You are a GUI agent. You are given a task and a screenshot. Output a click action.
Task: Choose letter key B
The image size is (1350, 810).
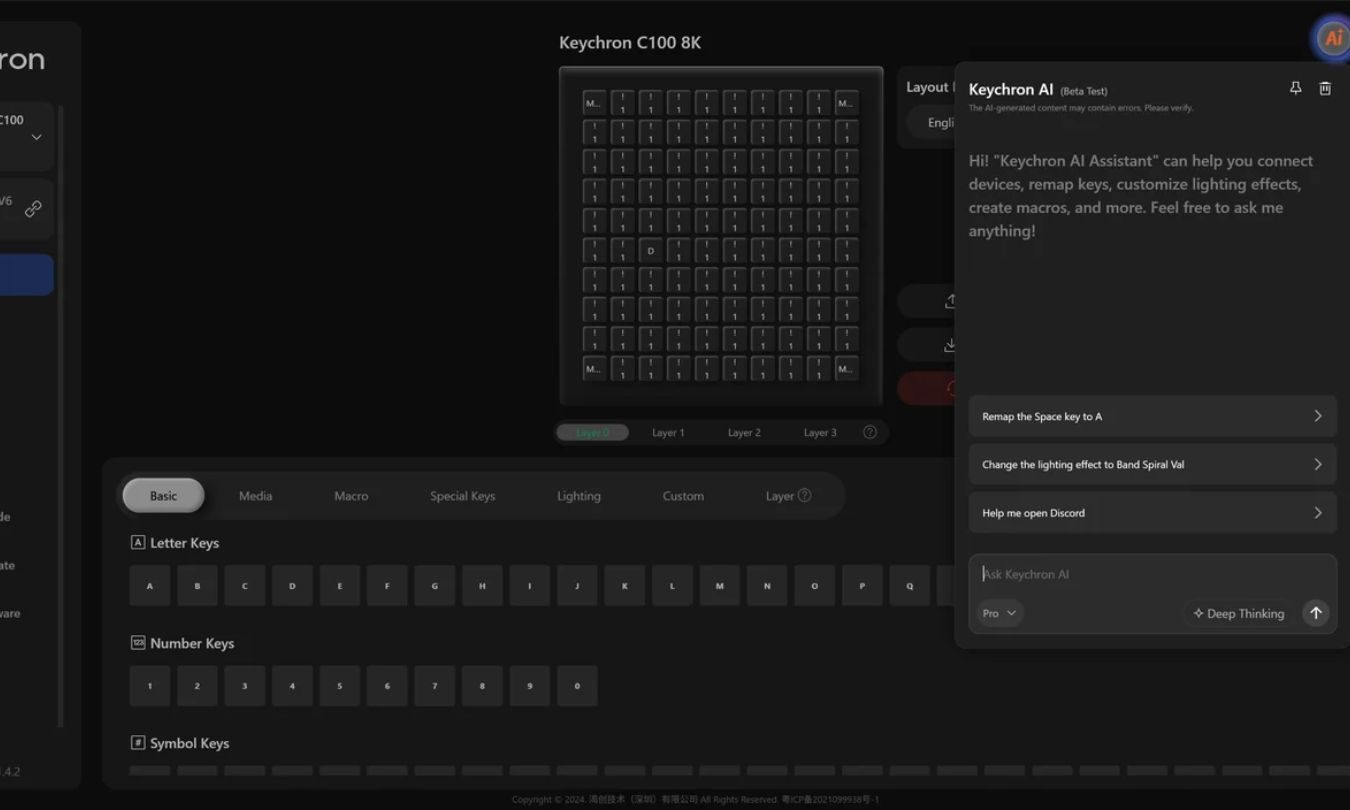pos(197,586)
